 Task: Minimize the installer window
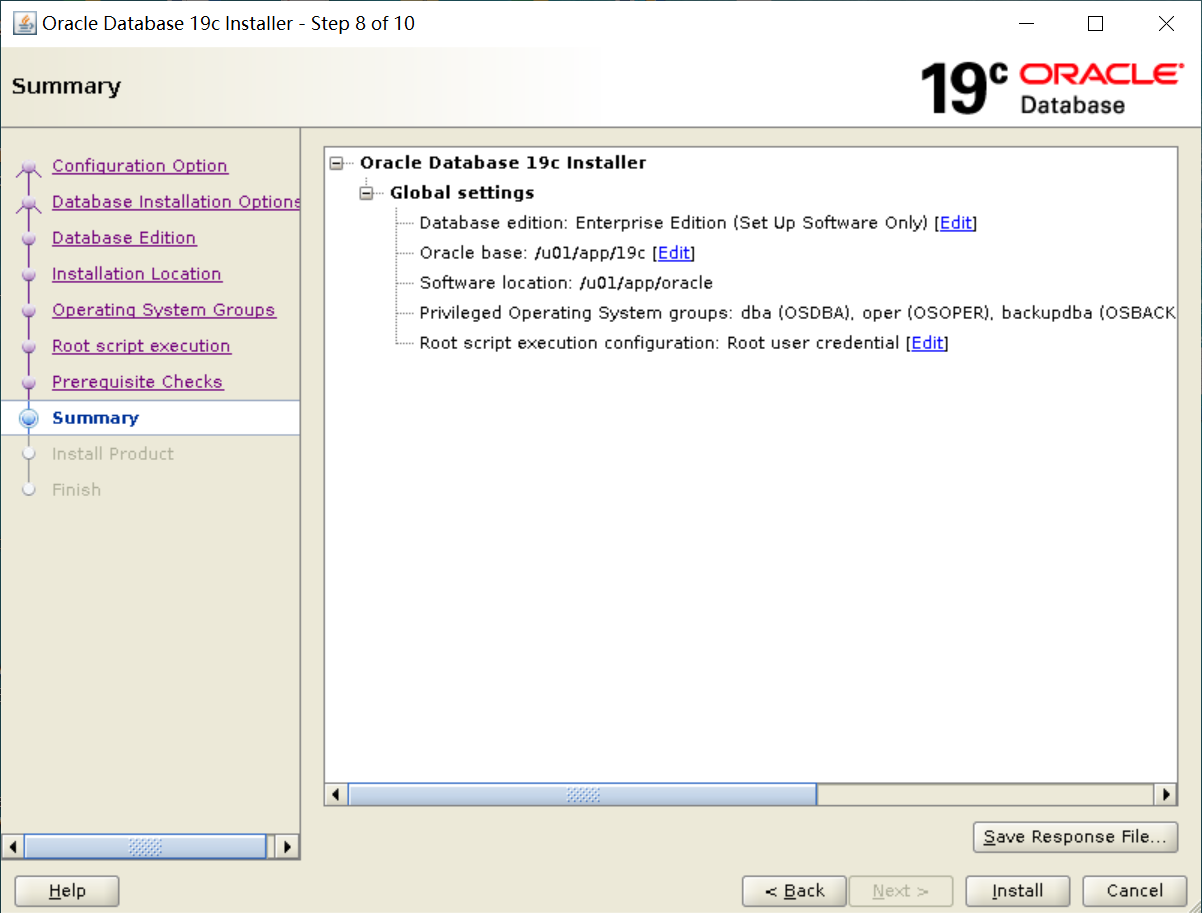coord(1025,24)
